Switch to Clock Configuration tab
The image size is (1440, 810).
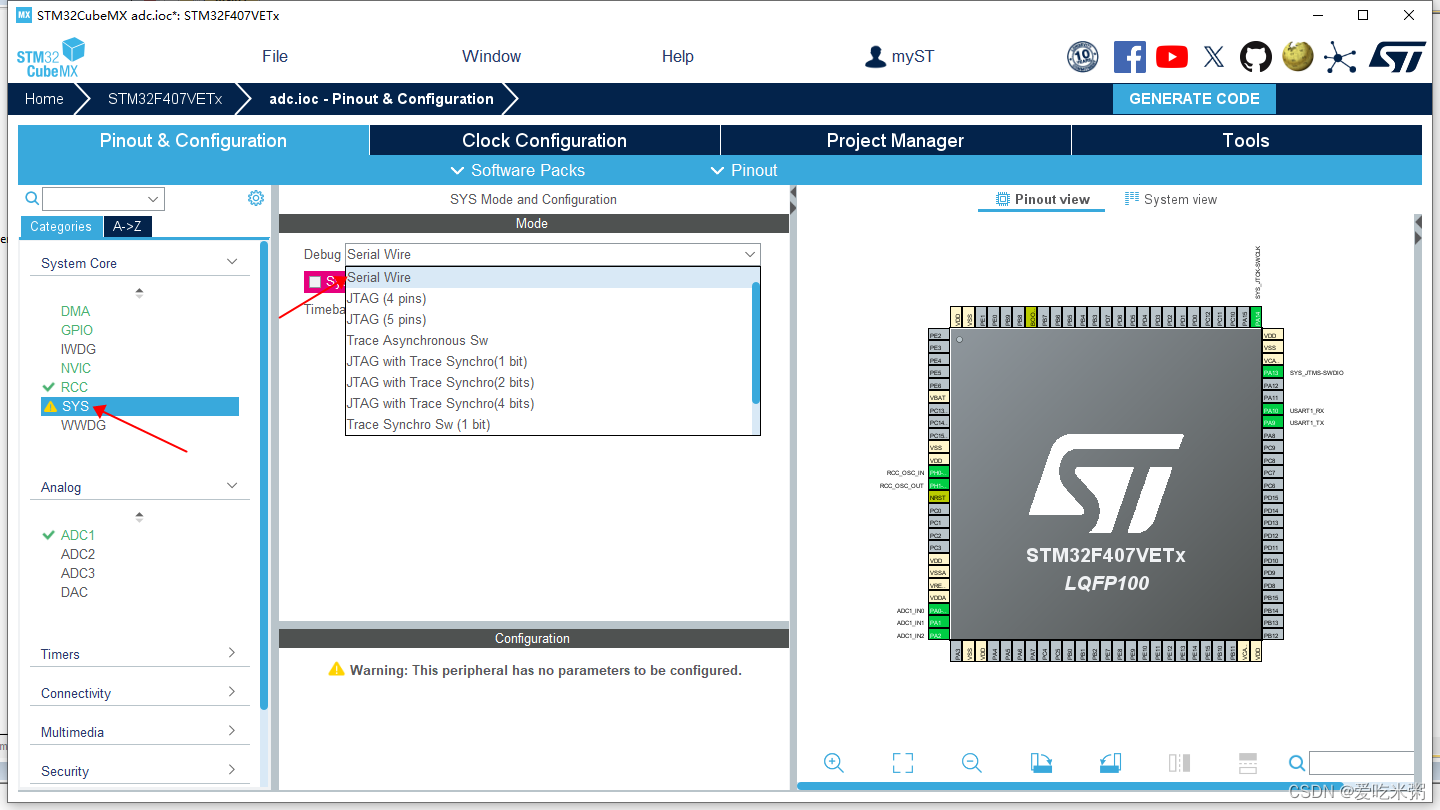coord(544,140)
